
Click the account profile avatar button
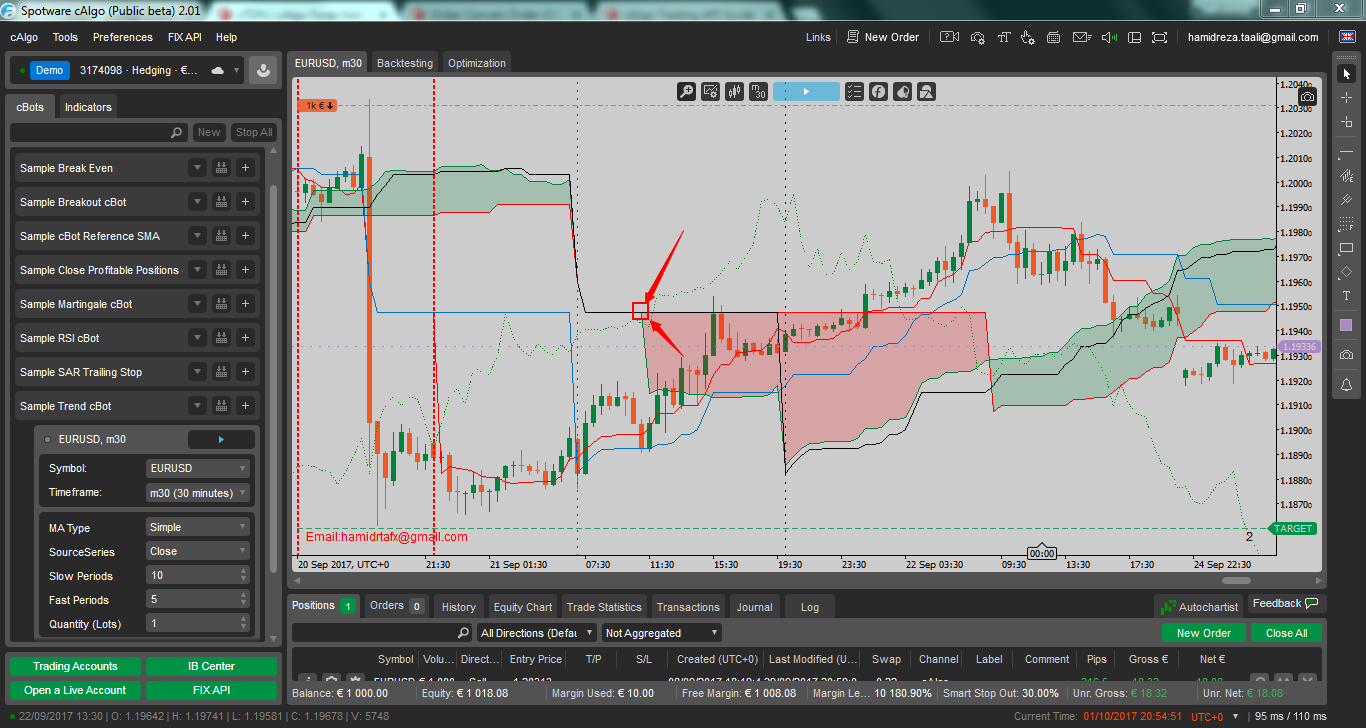[x=263, y=70]
